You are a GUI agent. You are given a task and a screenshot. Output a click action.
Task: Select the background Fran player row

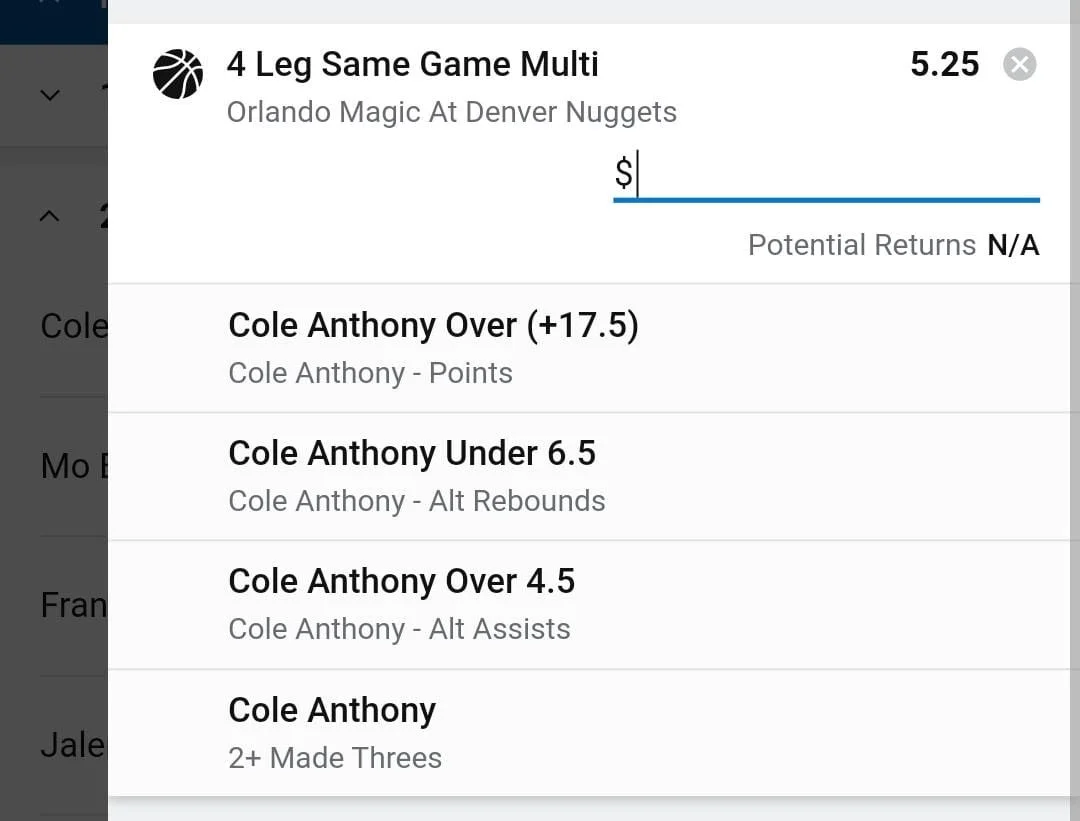coord(72,605)
